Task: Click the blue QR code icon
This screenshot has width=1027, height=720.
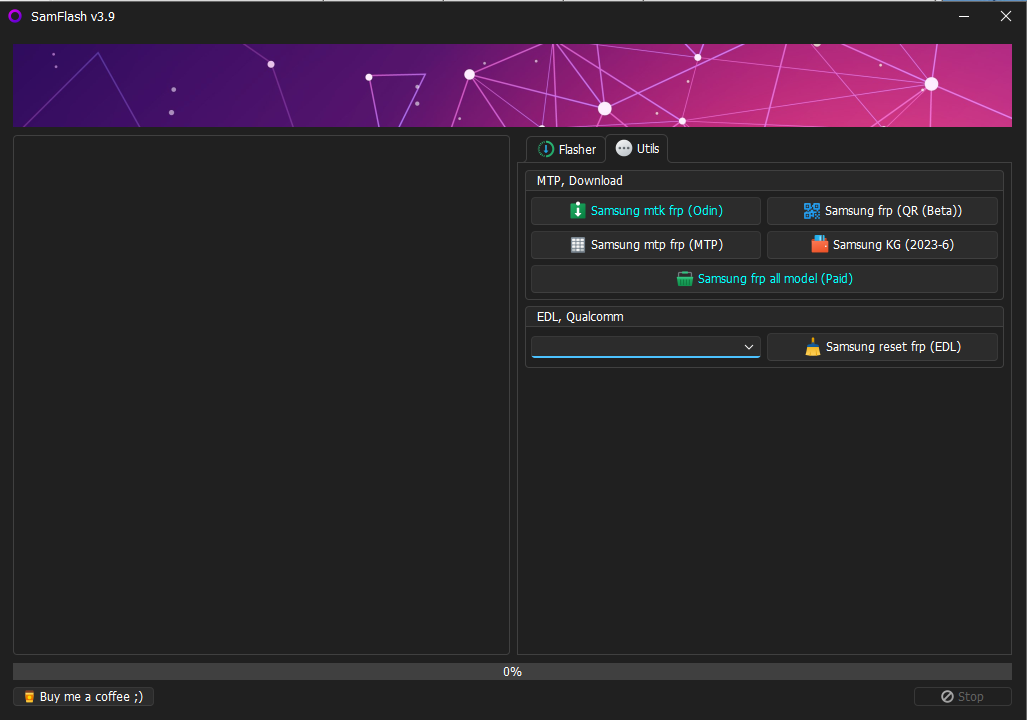Action: [x=812, y=210]
